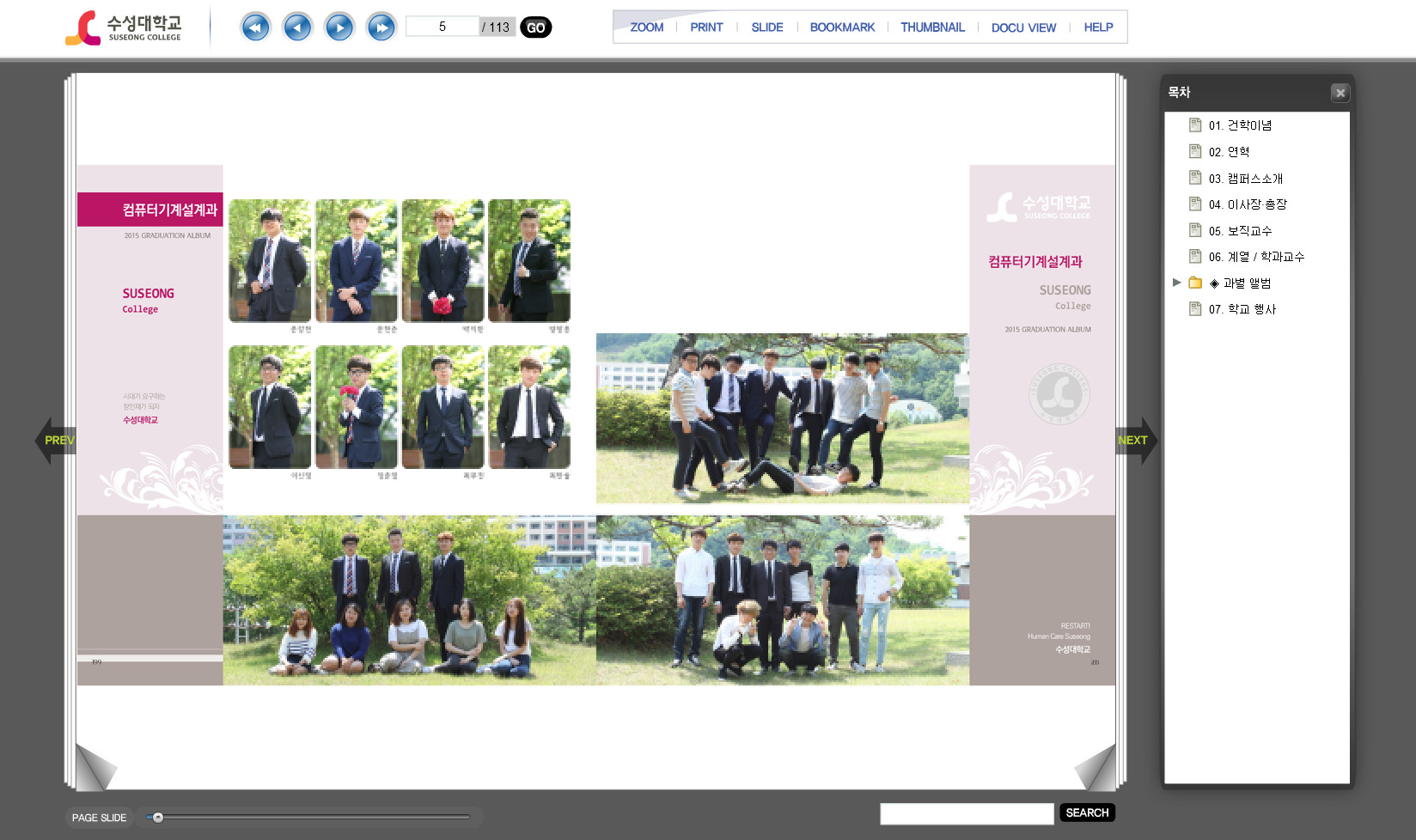Focus the search text box
Viewport: 1416px width, 840px height.
[x=966, y=813]
